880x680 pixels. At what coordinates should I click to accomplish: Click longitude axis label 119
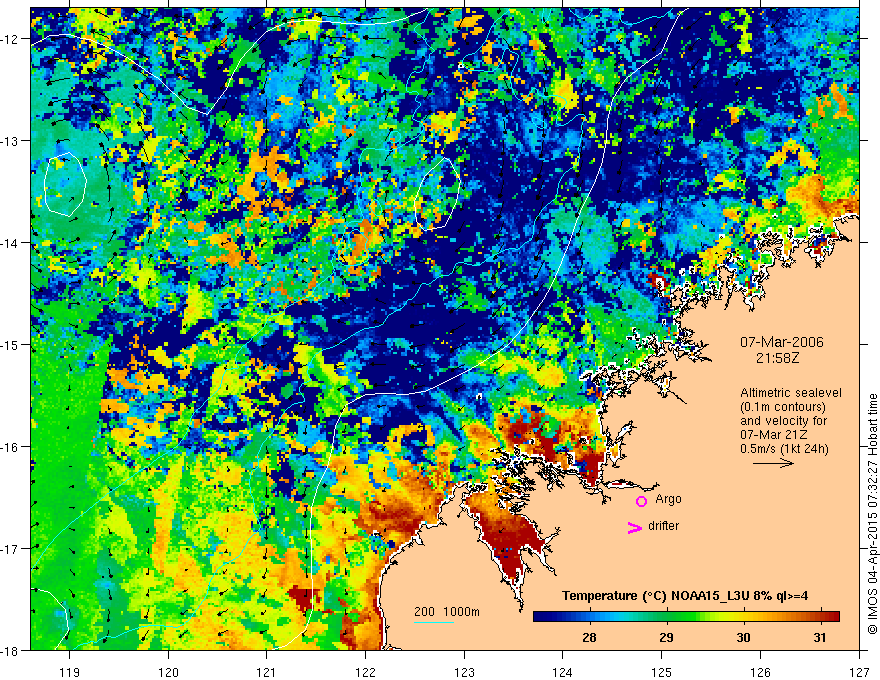coord(70,672)
